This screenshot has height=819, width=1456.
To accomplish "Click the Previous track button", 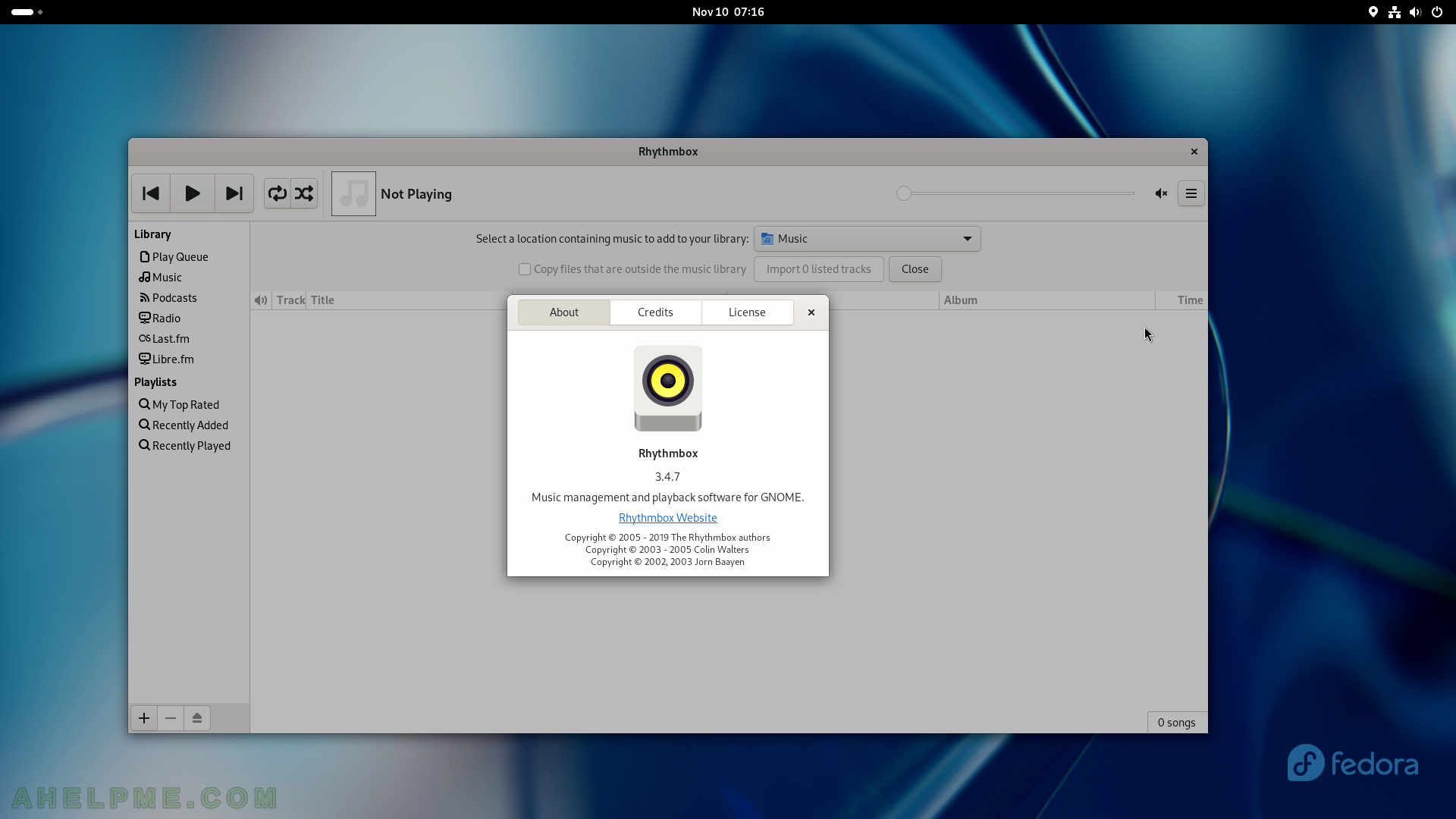I will (x=151, y=193).
